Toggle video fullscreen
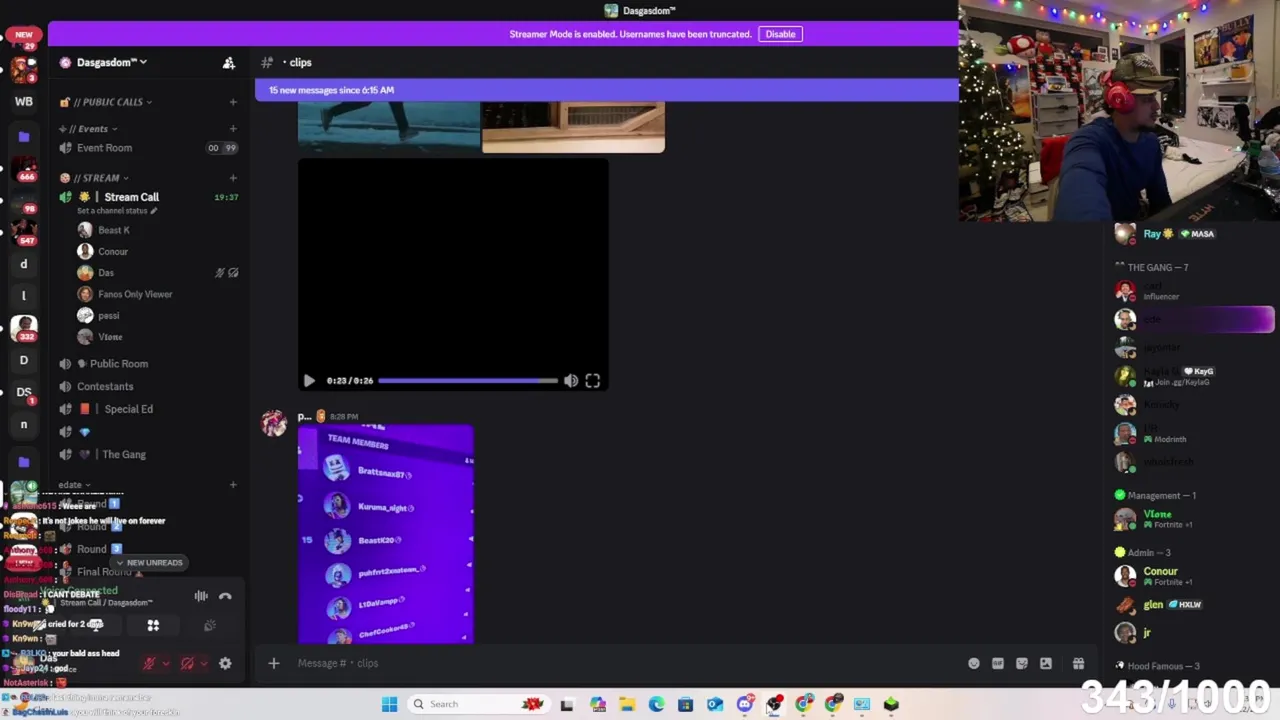The width and height of the screenshot is (1280, 720). pyautogui.click(x=593, y=380)
